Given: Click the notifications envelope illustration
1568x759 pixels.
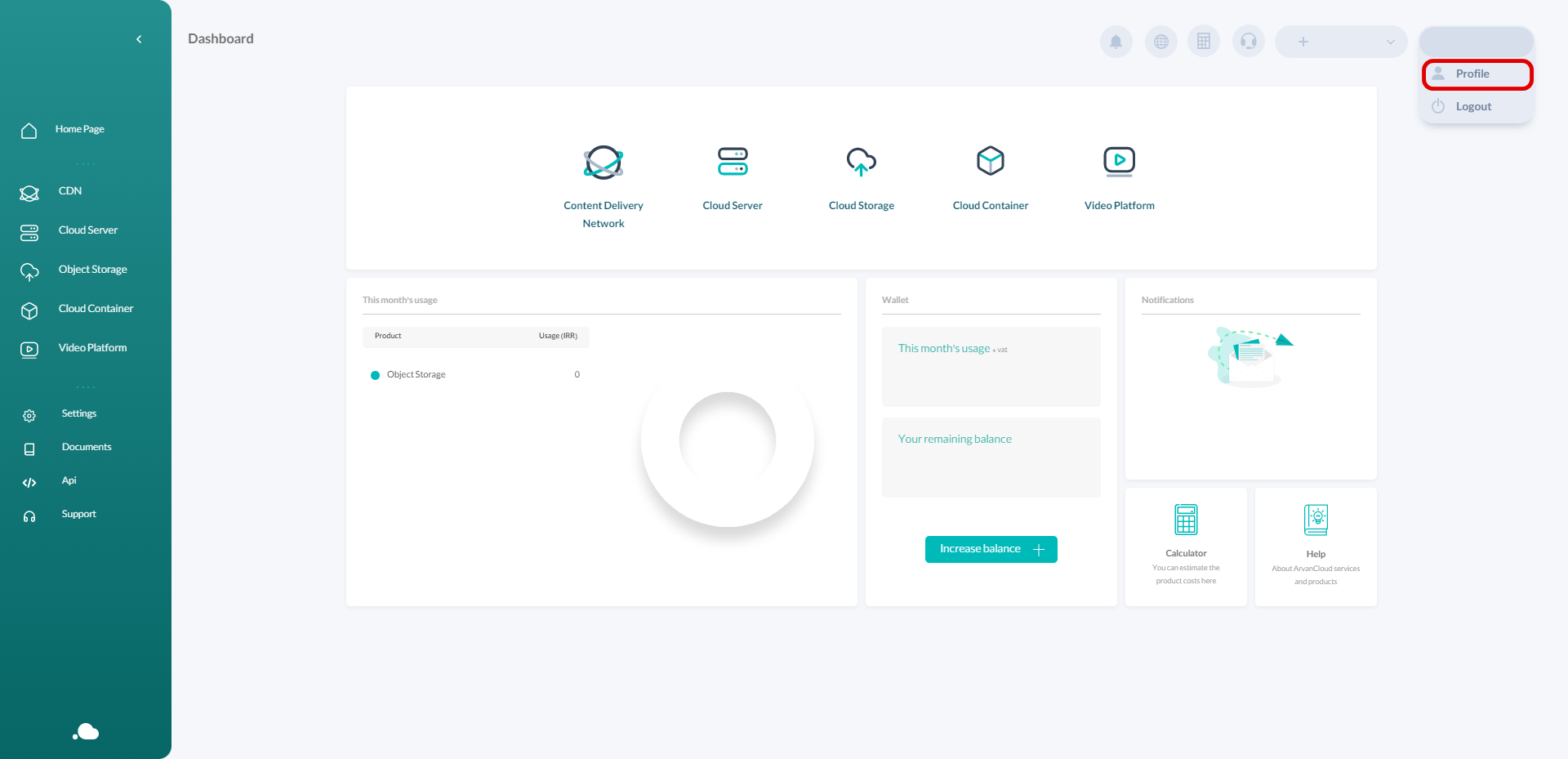Looking at the screenshot, I should point(1250,357).
